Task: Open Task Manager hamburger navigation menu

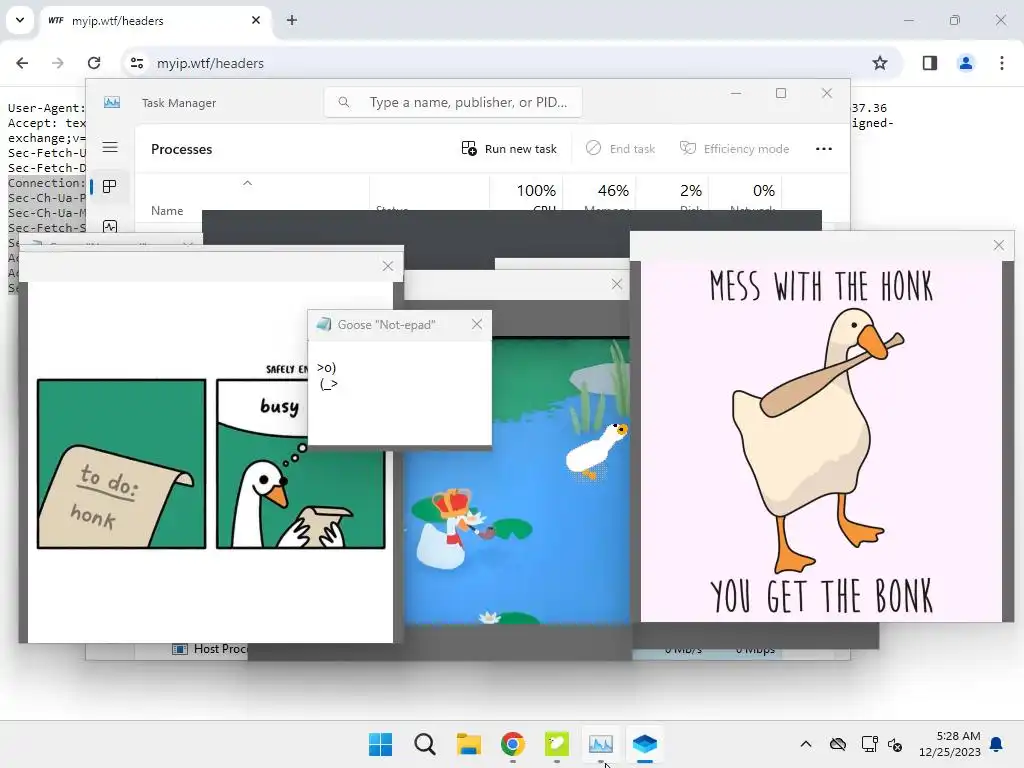Action: pos(110,148)
